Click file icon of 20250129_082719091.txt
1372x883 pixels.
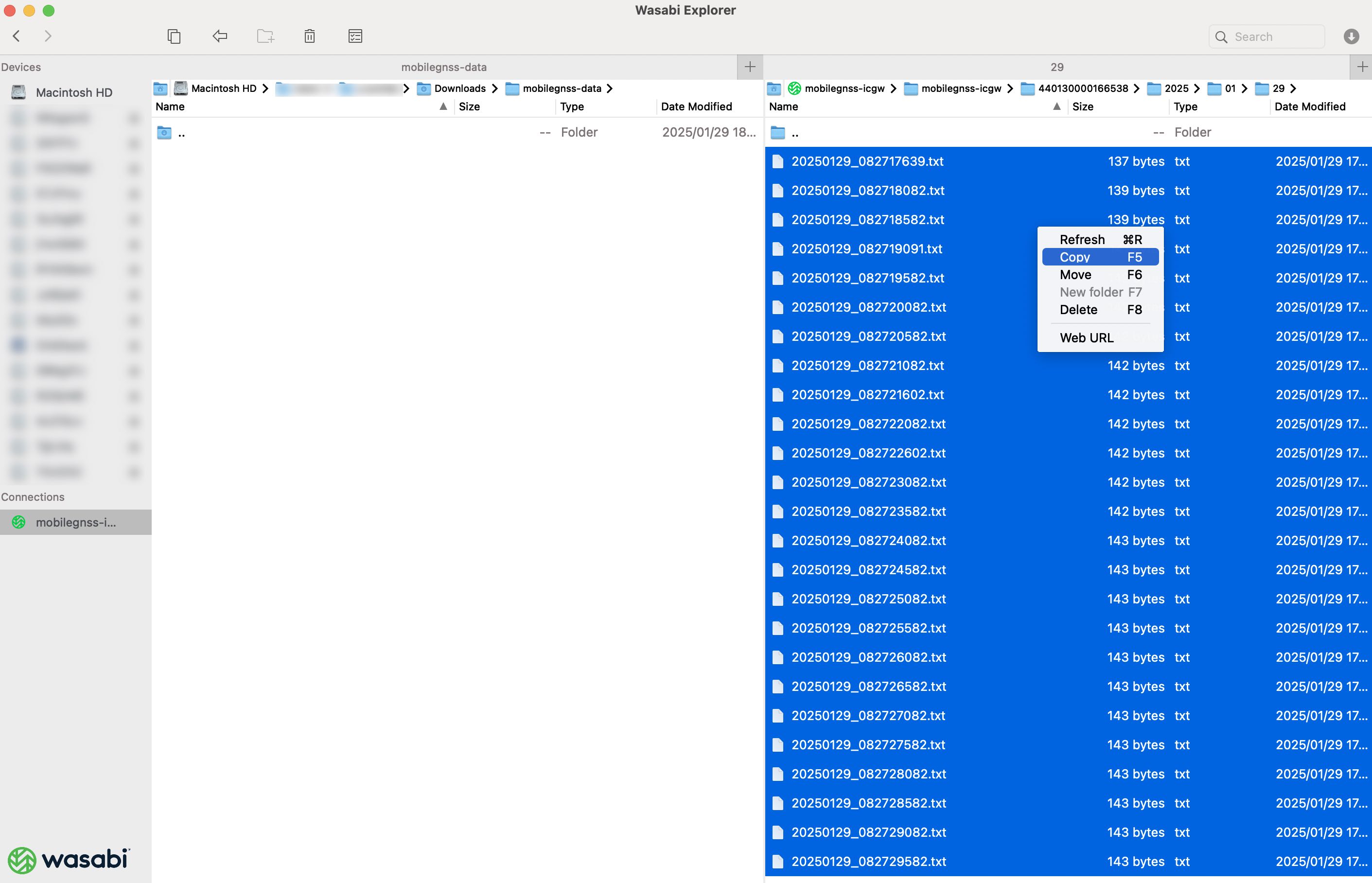pyautogui.click(x=777, y=249)
